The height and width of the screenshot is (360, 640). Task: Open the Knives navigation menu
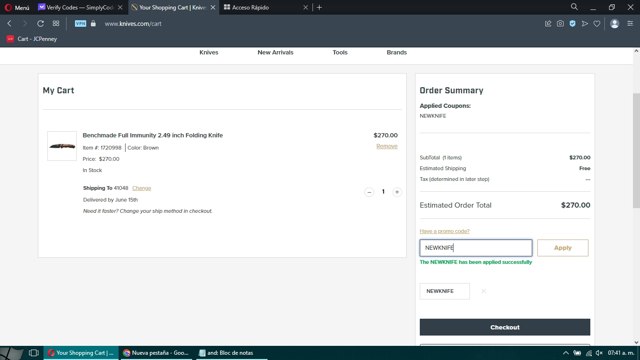coord(209,53)
